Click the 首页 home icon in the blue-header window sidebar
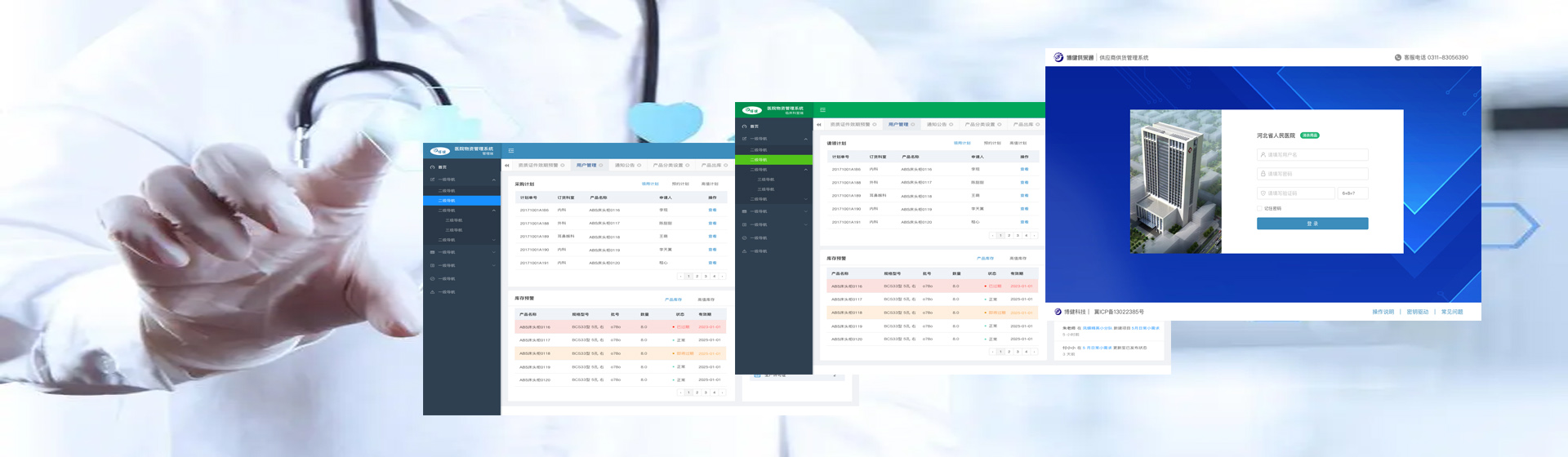Viewport: 1568px width, 457px height. point(433,167)
